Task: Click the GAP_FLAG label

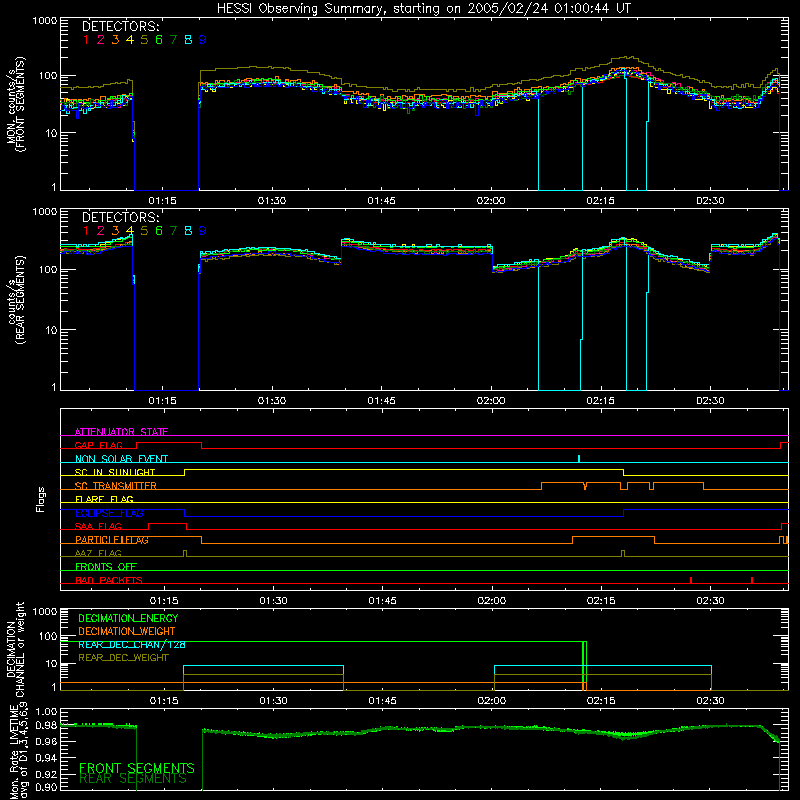Action: click(98, 445)
